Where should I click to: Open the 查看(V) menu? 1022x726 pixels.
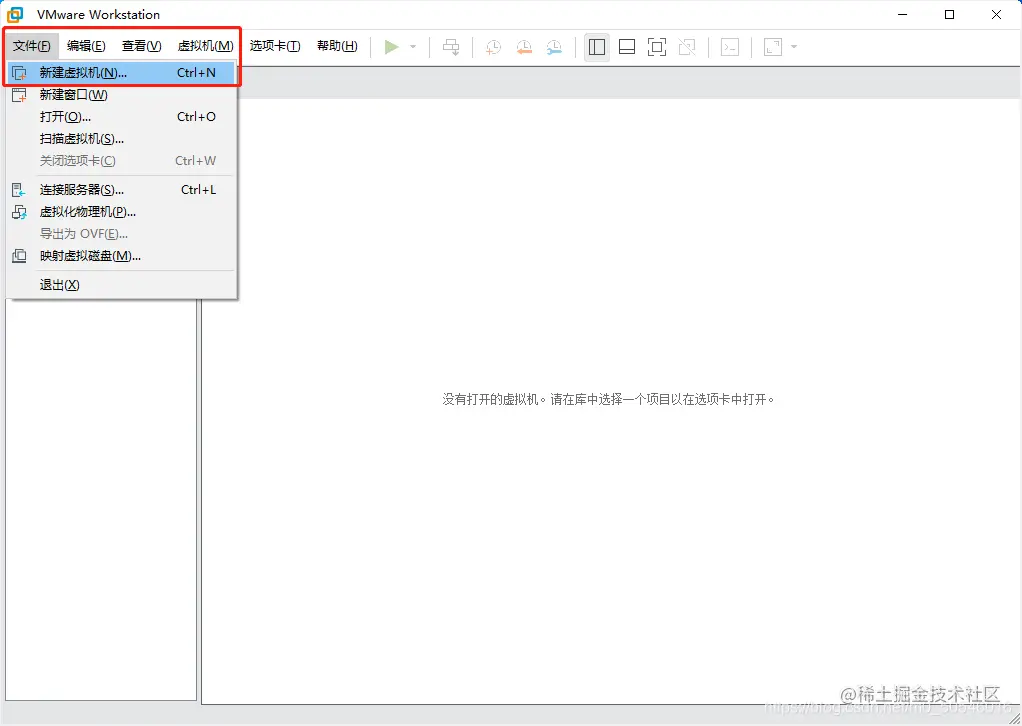pyautogui.click(x=141, y=46)
